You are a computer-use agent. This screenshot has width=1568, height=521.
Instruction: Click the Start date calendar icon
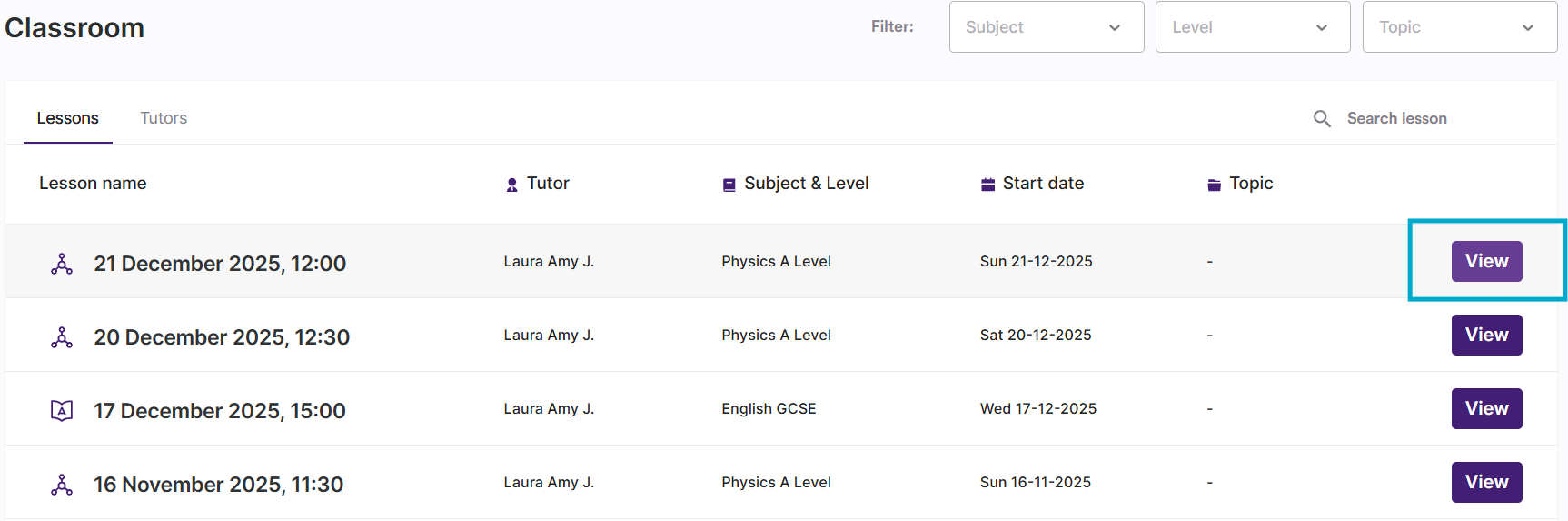pos(987,185)
